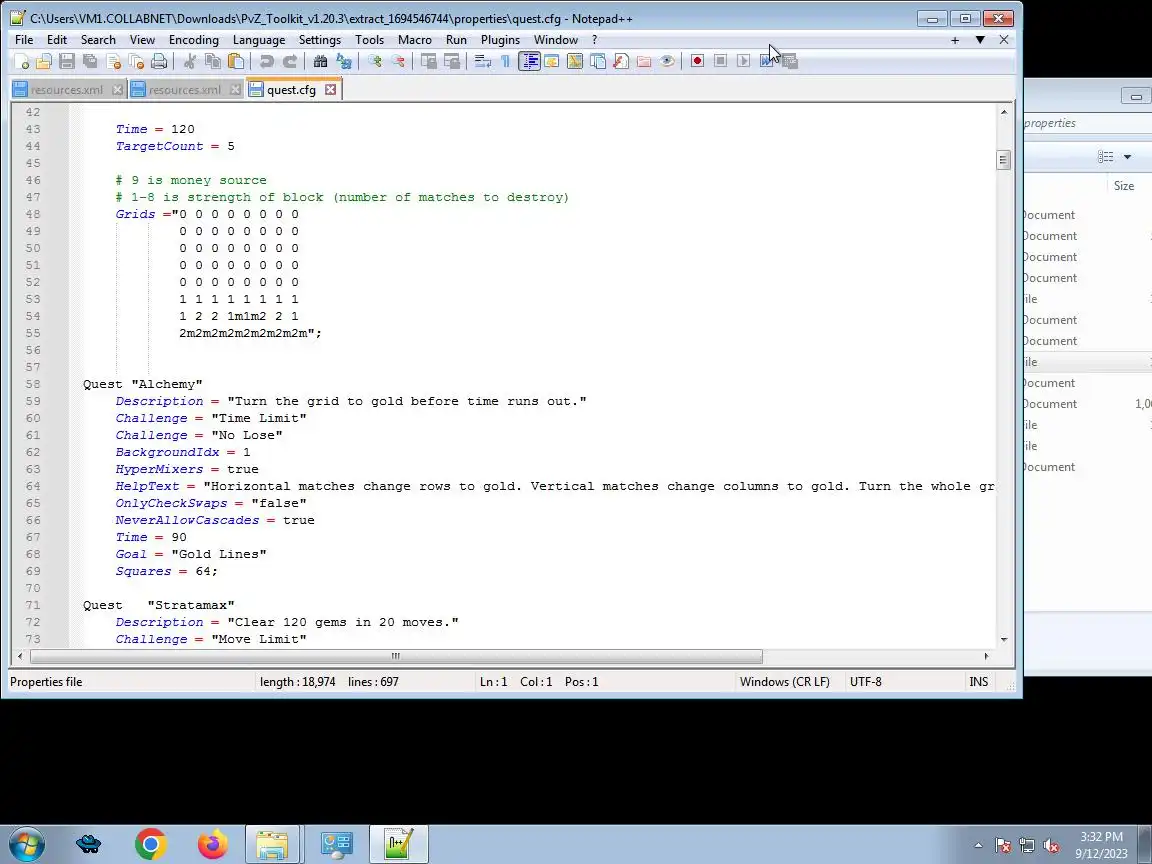Open the Macro menu

click(x=414, y=40)
